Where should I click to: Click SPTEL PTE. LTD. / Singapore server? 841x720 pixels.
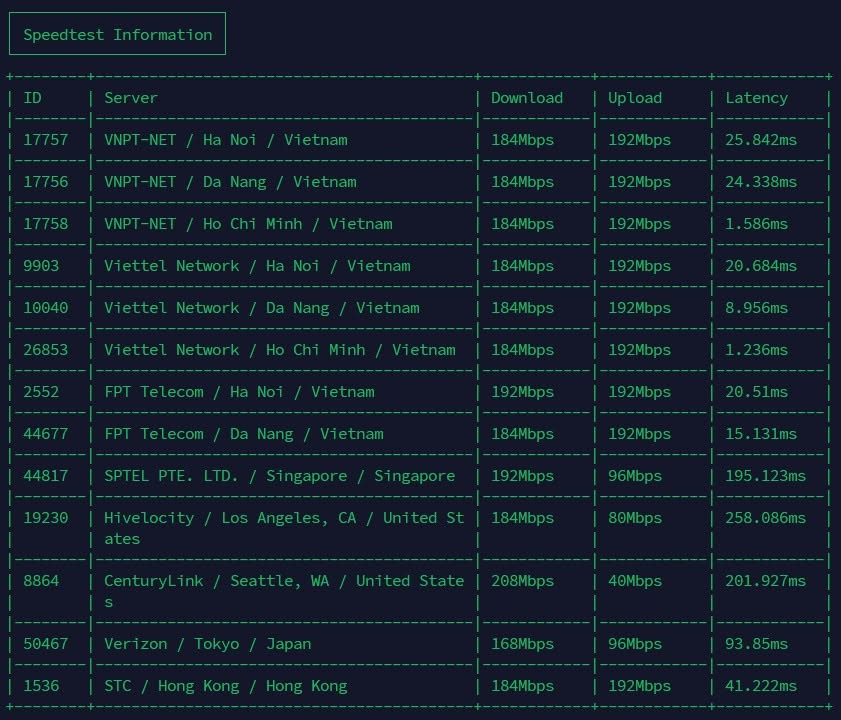[x=280, y=476]
